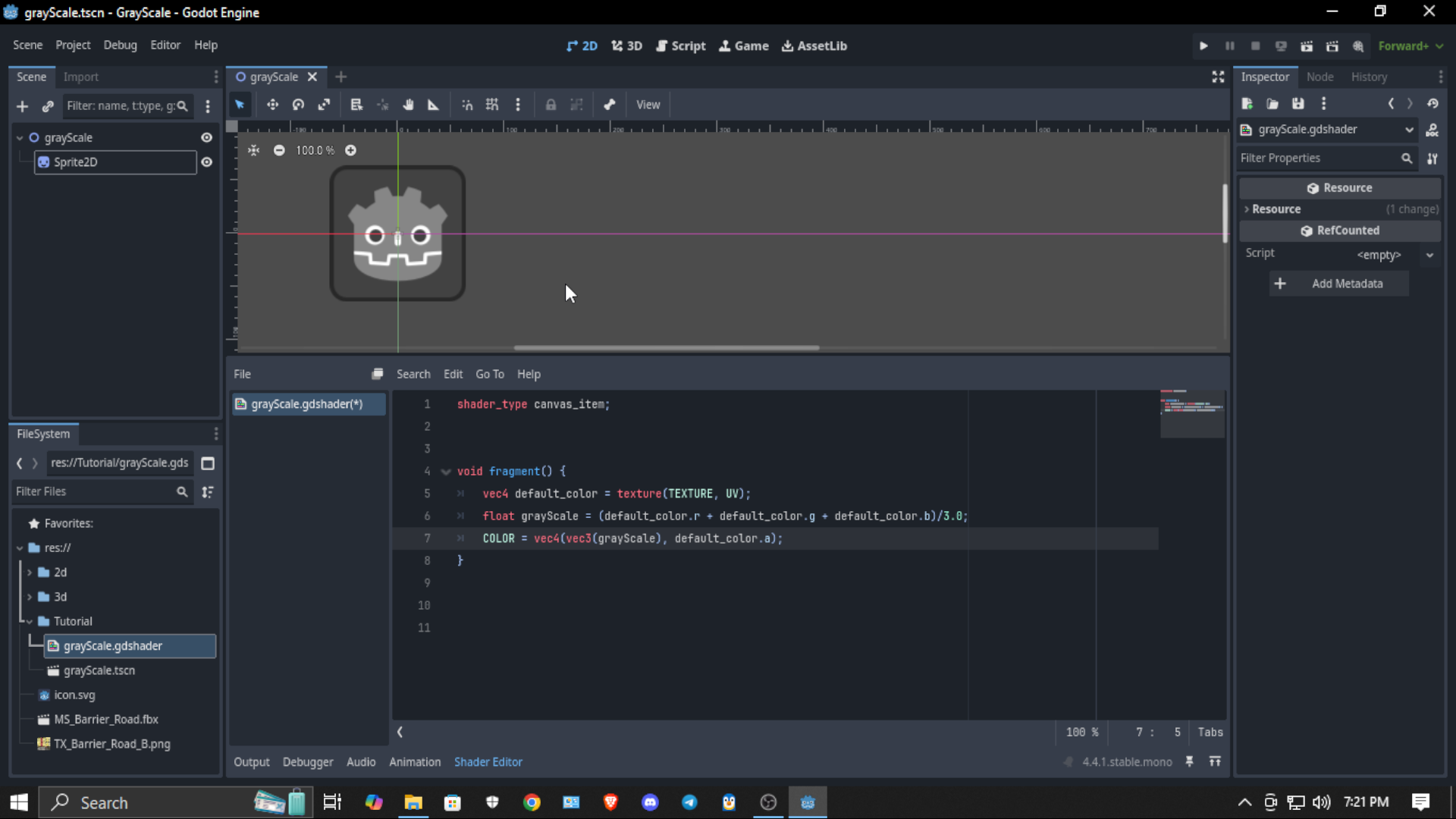1456x819 pixels.
Task: Click the center view icon in viewport
Action: pyautogui.click(x=253, y=150)
